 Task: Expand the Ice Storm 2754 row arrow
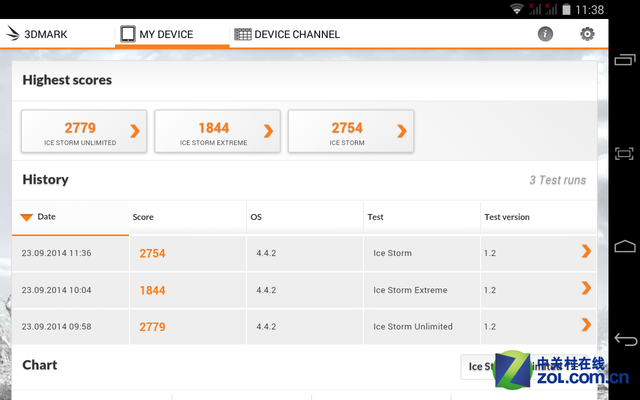586,251
